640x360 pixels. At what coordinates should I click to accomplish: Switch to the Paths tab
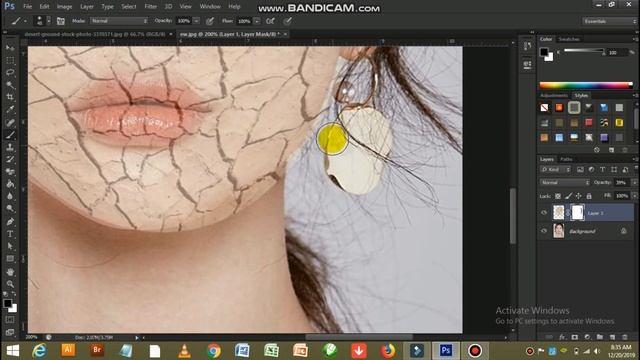pyautogui.click(x=566, y=159)
